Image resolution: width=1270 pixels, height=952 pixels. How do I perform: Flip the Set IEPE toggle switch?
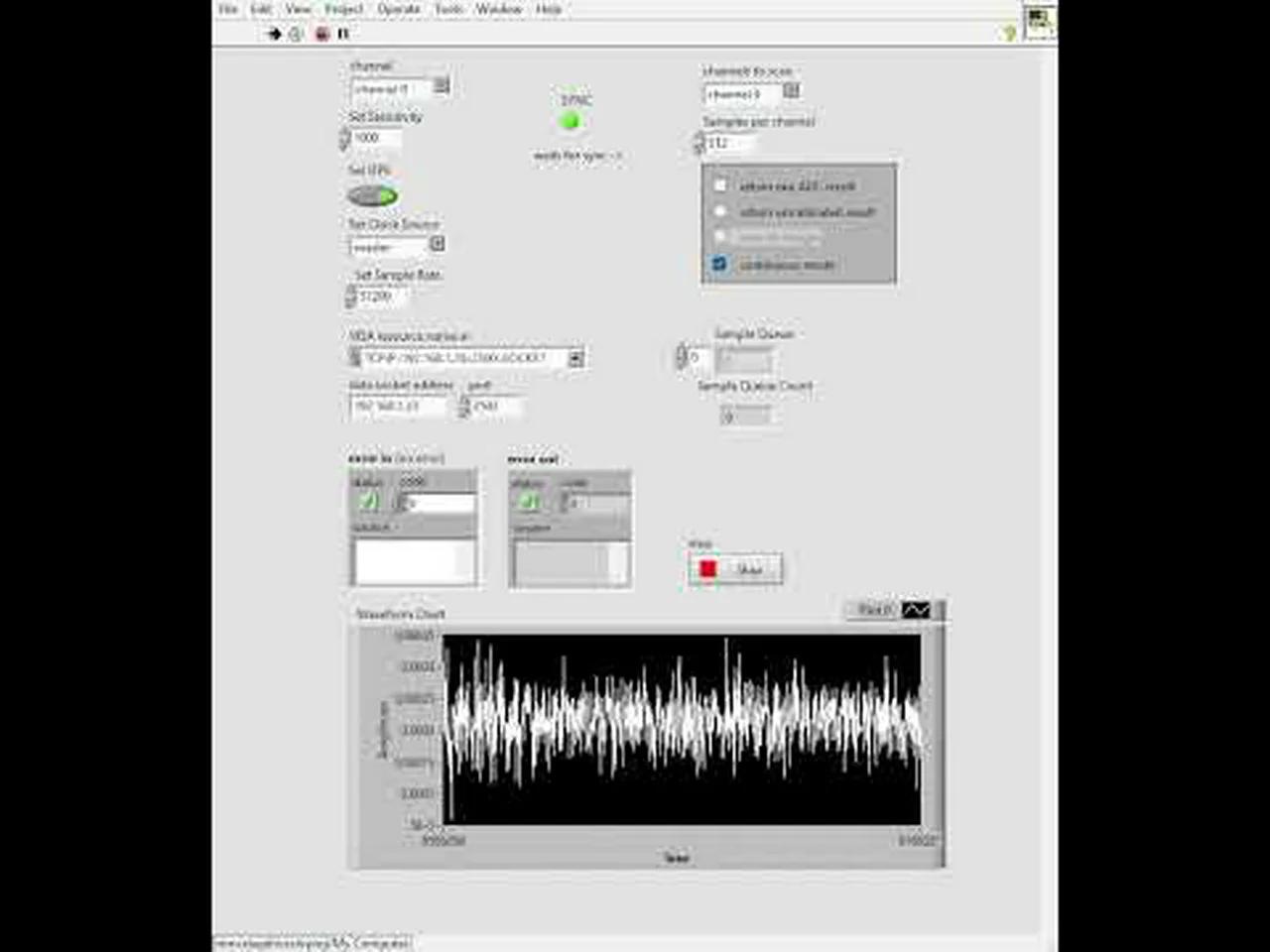pos(375,196)
